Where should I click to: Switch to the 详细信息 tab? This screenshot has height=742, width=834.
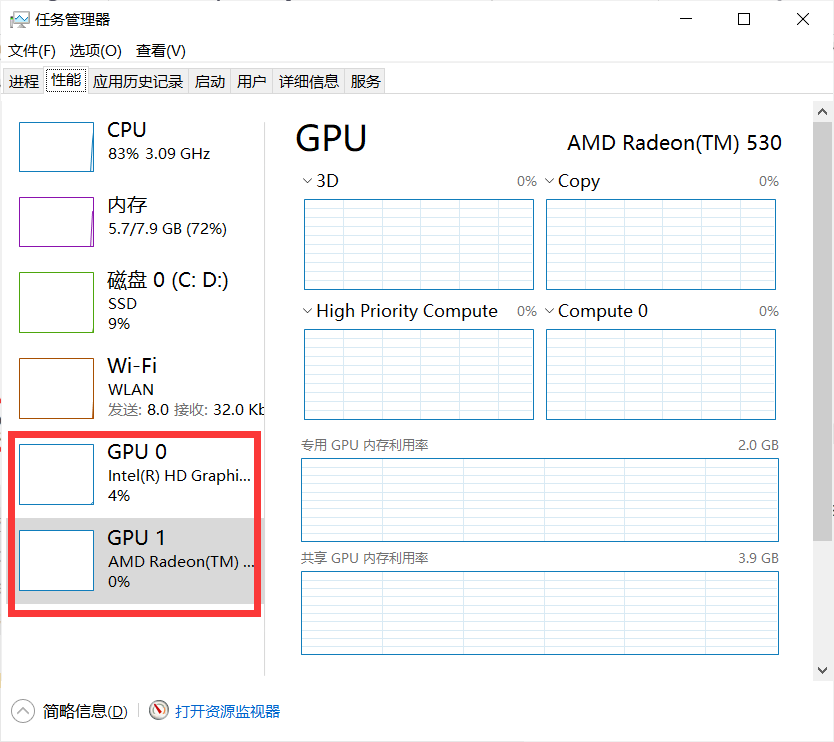[309, 80]
